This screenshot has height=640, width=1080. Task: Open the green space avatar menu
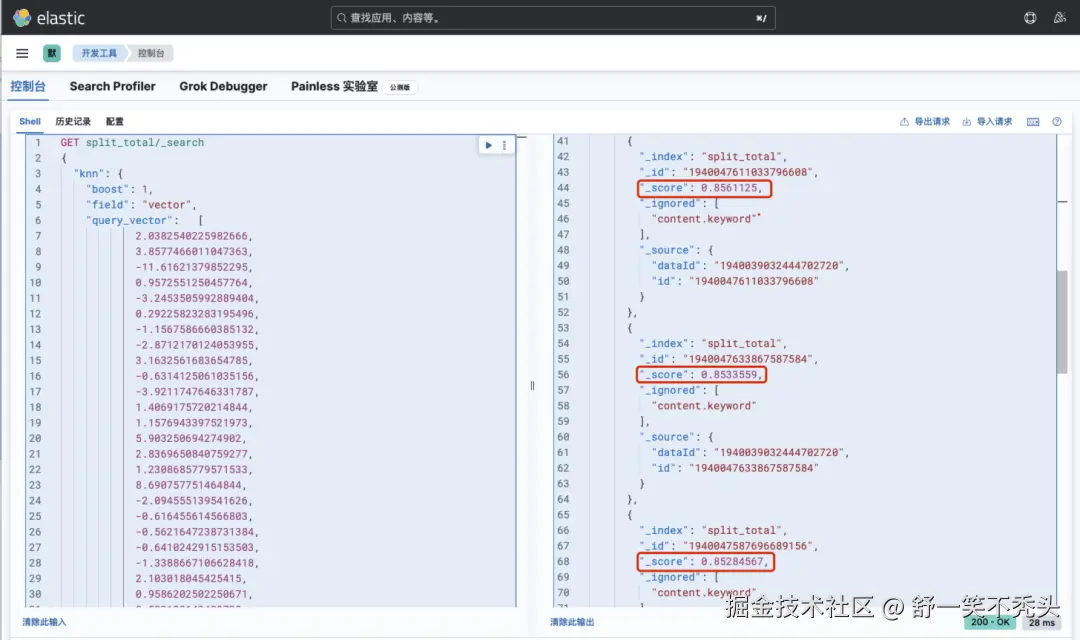(52, 53)
